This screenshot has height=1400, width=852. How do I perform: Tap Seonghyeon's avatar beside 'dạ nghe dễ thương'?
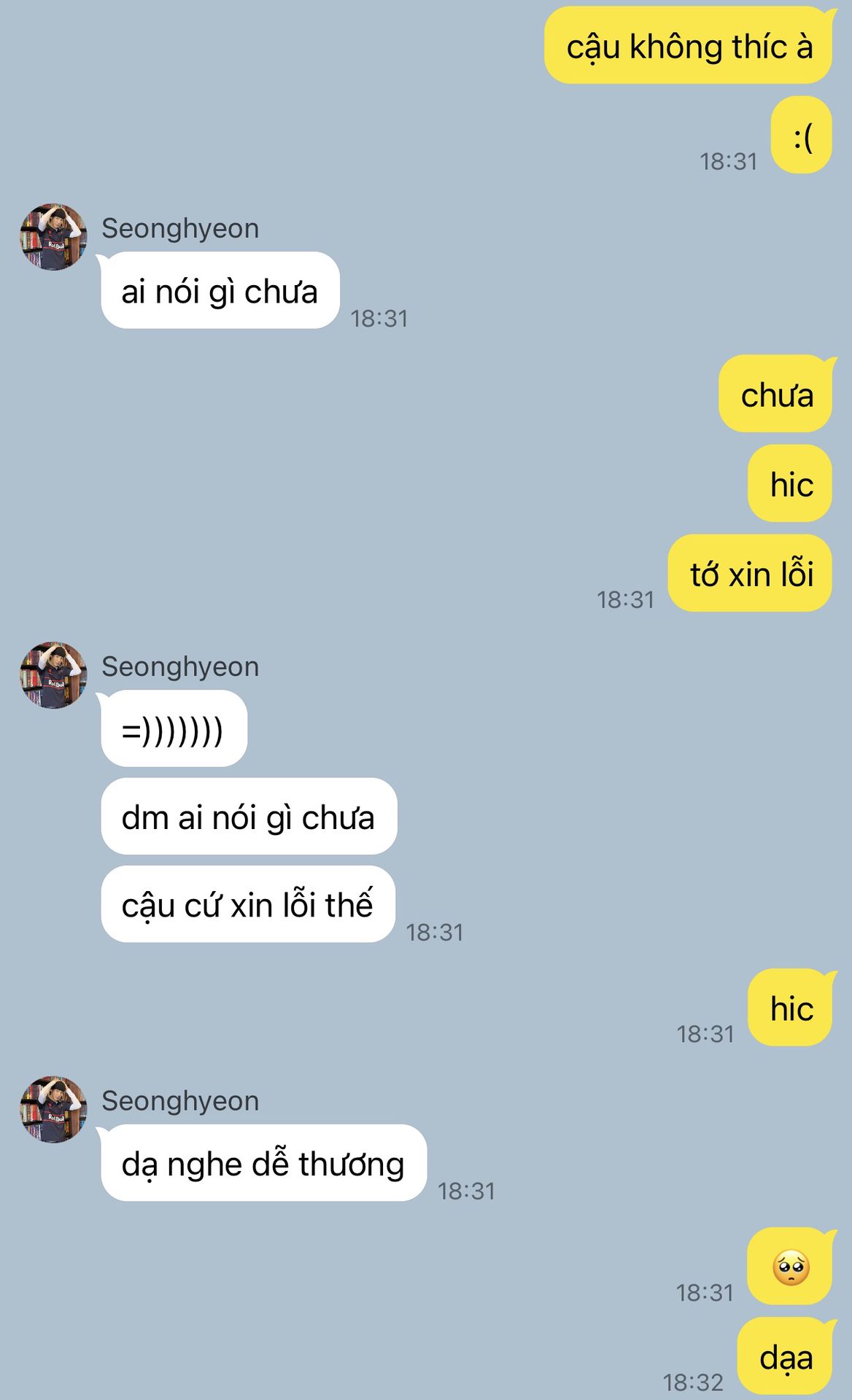click(53, 1109)
